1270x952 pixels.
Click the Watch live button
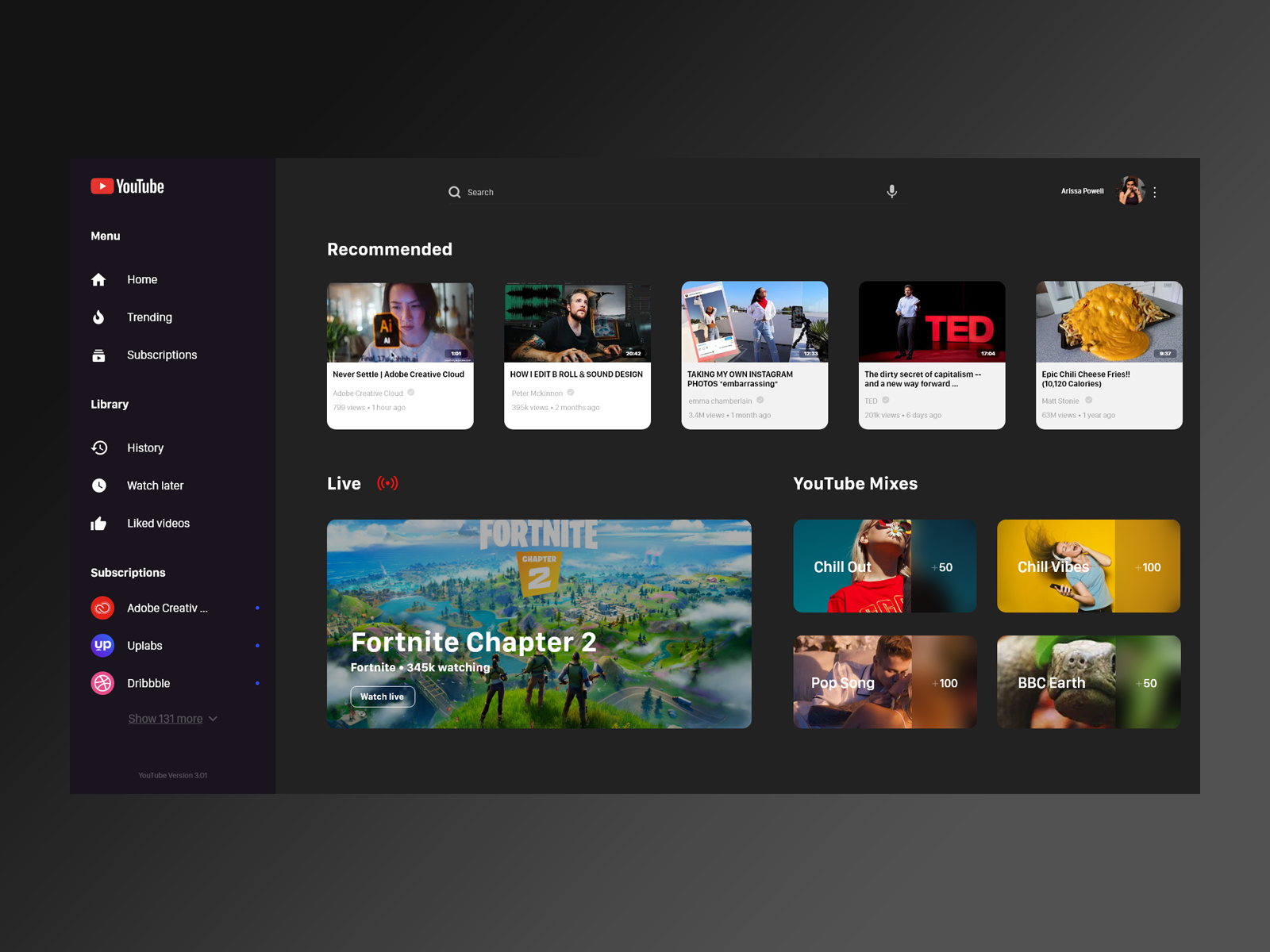click(x=383, y=697)
